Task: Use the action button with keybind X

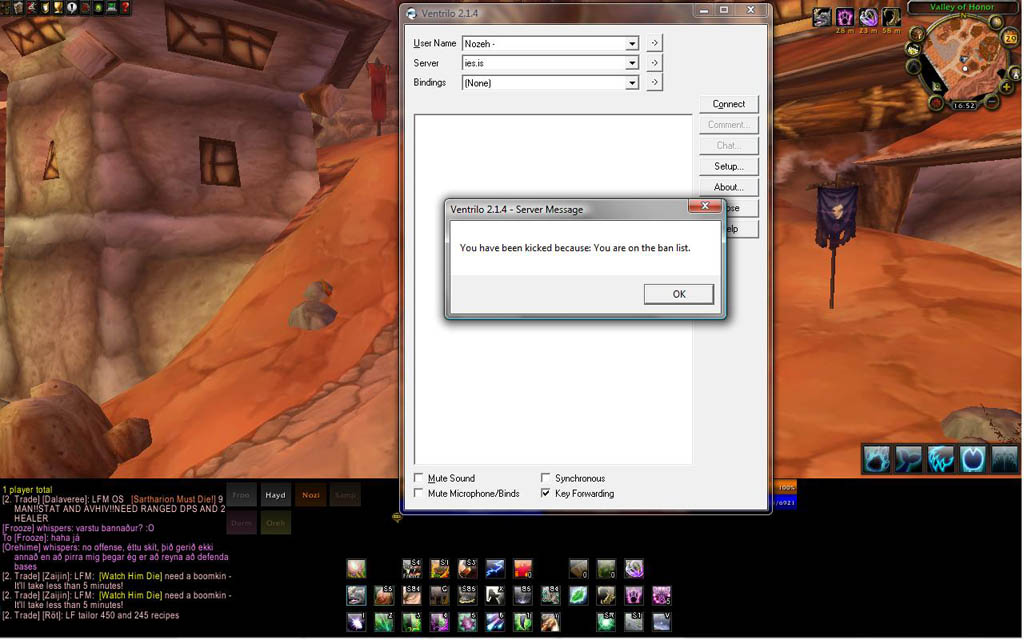Action: coord(494,596)
